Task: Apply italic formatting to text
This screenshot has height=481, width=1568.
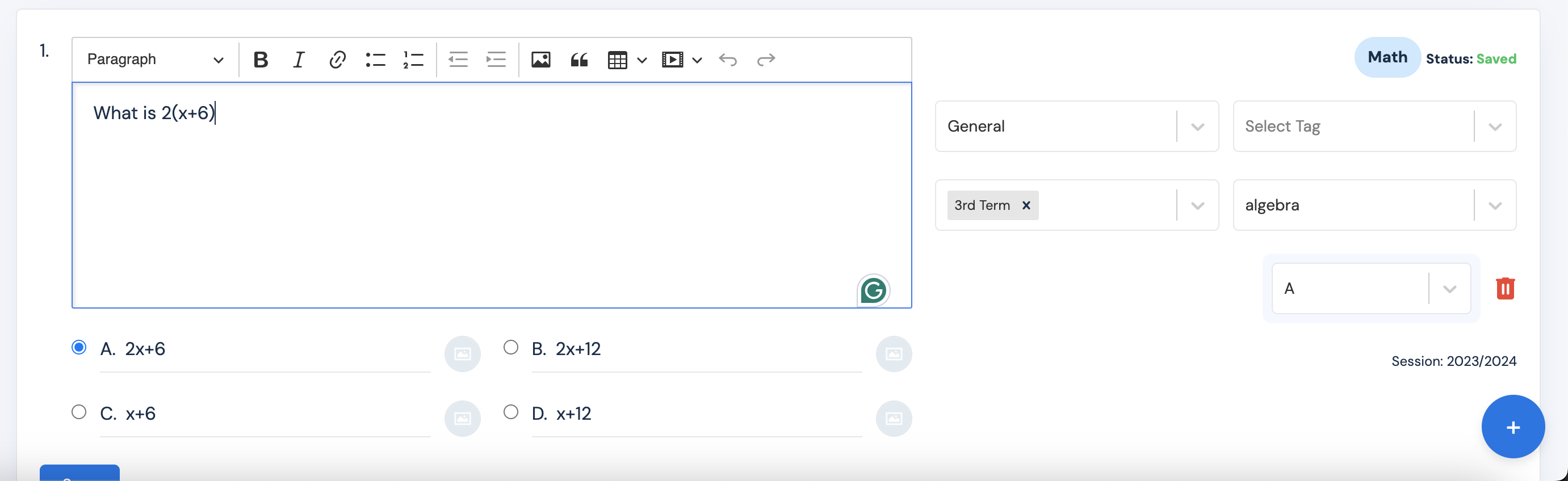Action: [298, 60]
